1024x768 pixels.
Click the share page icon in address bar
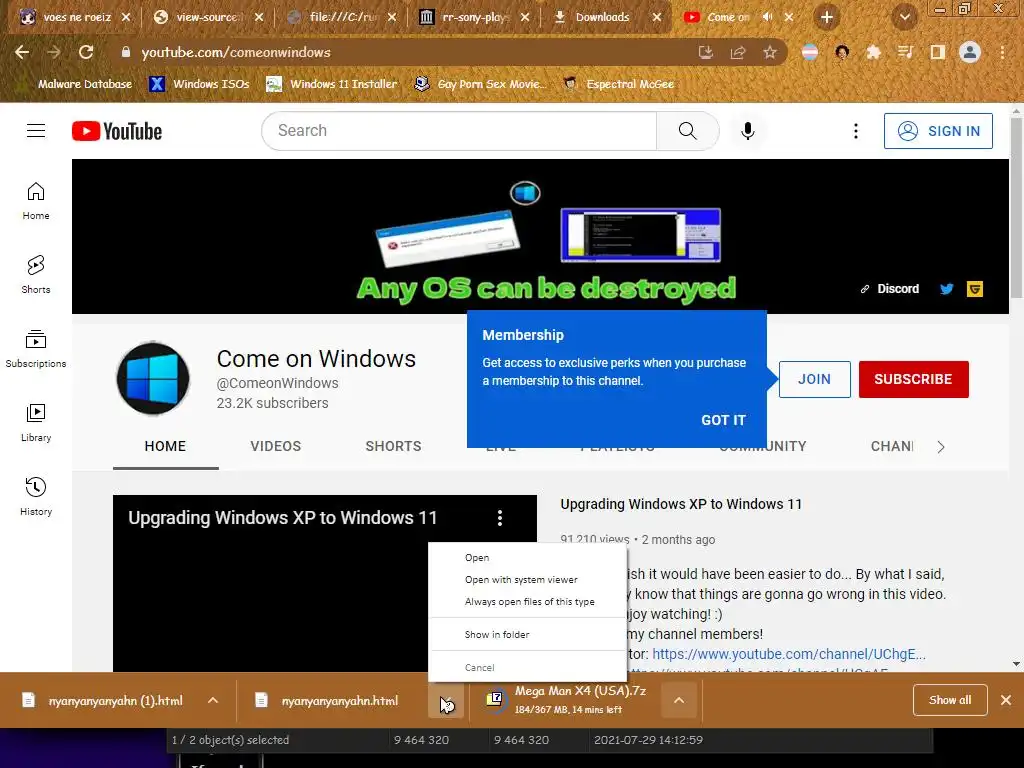[738, 52]
